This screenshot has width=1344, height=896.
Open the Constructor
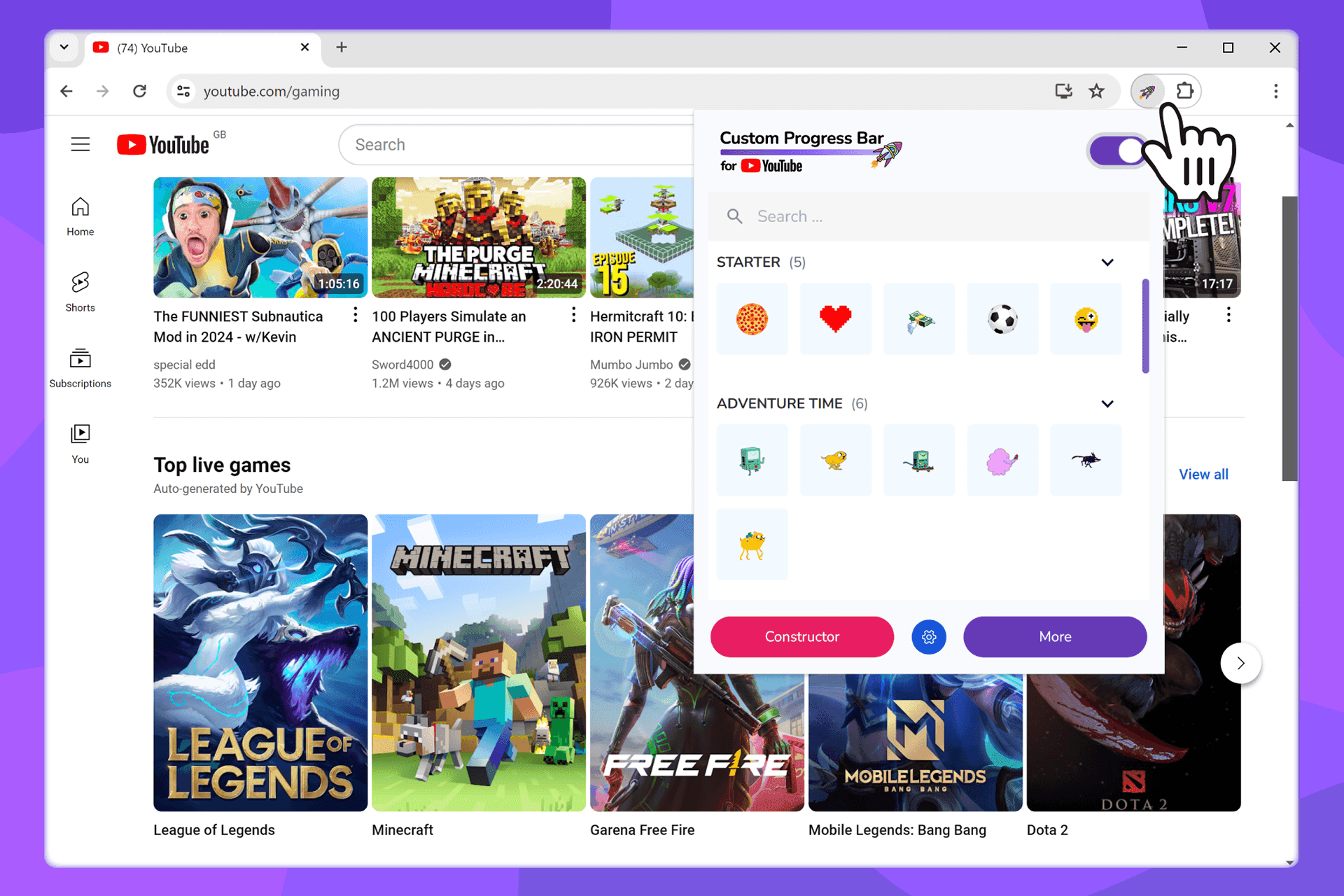(x=801, y=637)
